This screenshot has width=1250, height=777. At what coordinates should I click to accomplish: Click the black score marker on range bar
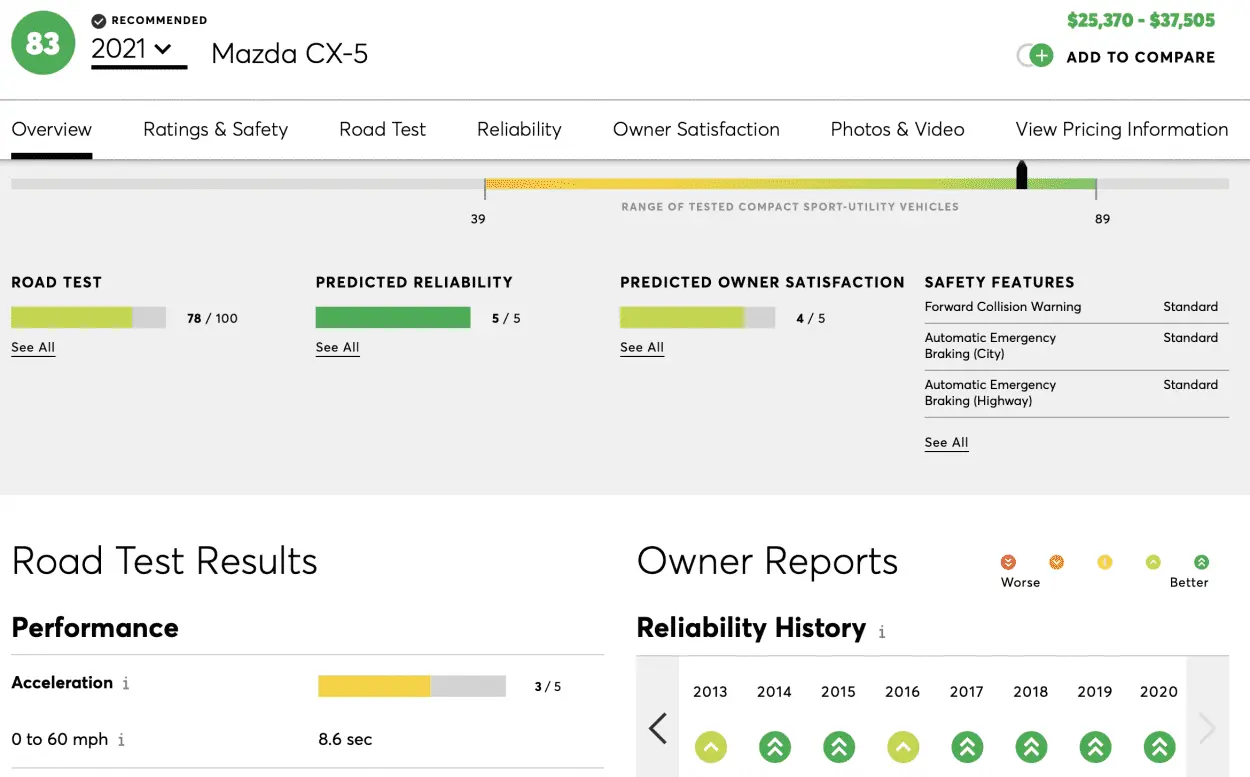(x=1022, y=174)
